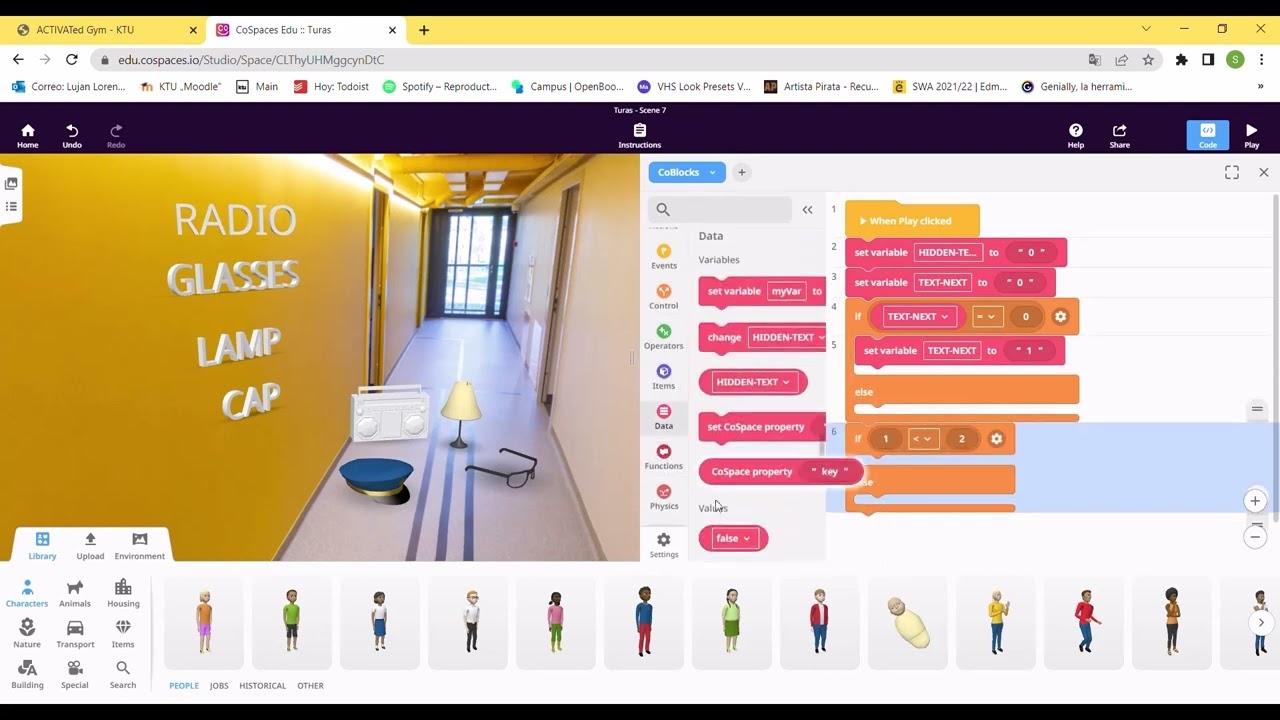Switch to JOBS subcategory
The width and height of the screenshot is (1280, 720).
tap(219, 686)
